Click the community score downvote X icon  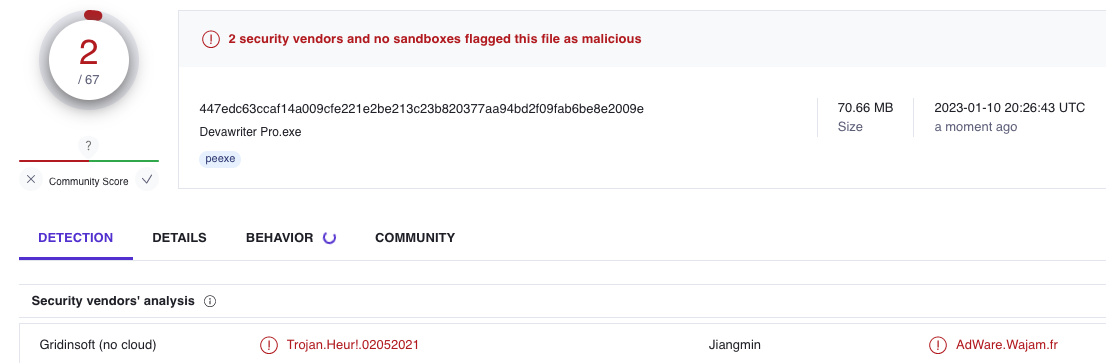point(30,180)
